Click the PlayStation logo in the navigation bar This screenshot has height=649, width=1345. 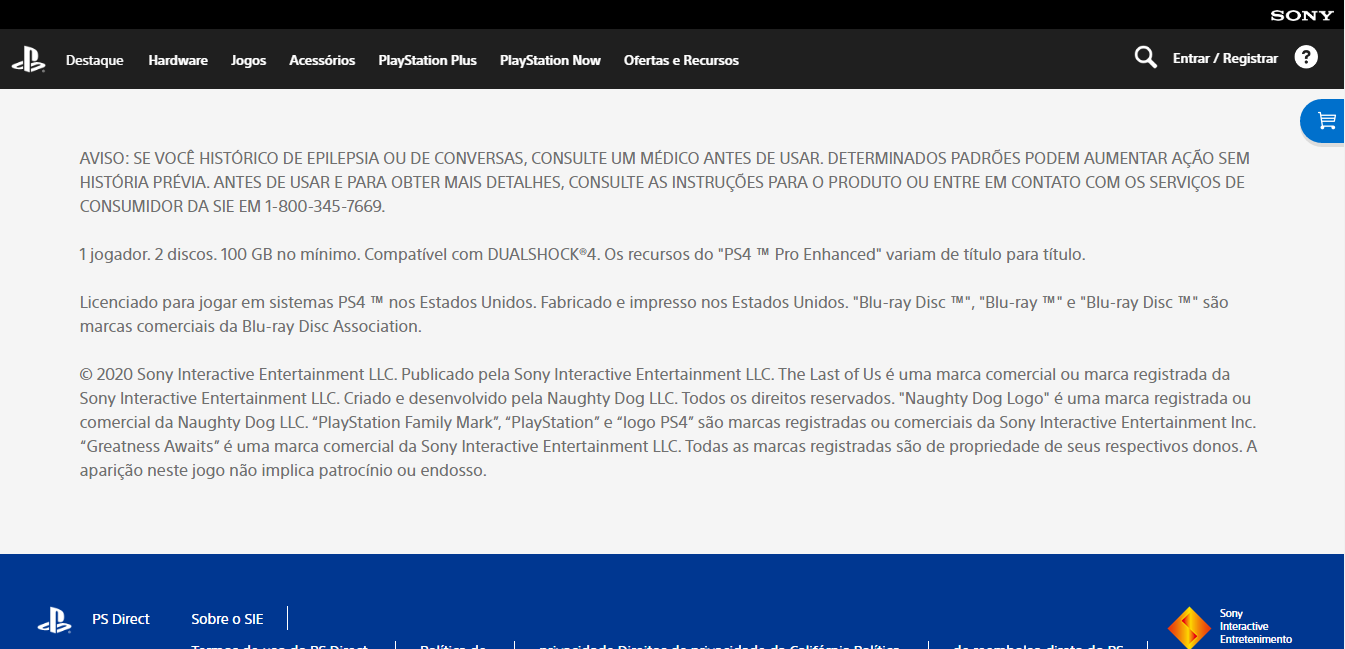tap(28, 60)
